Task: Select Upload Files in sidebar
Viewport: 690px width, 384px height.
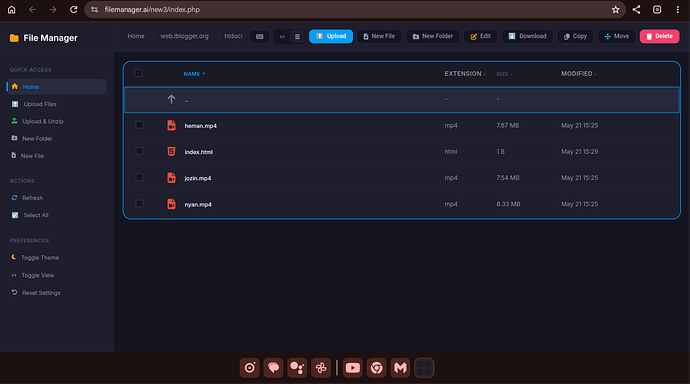Action: (40, 104)
